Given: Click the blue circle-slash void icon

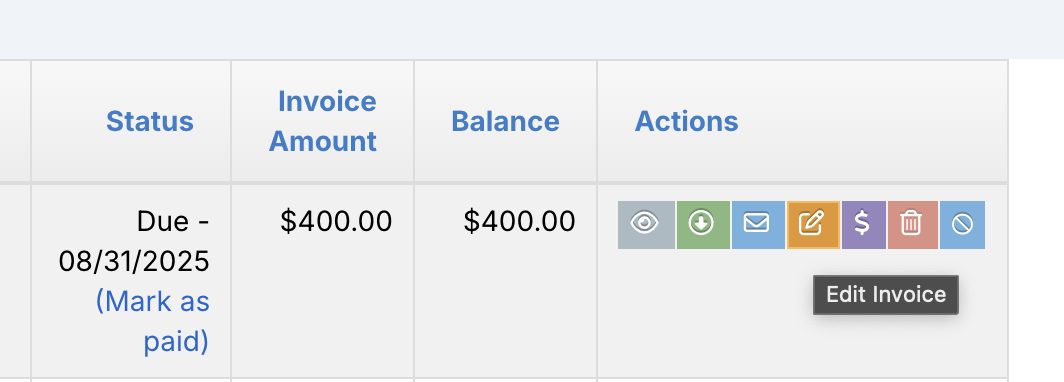Looking at the screenshot, I should coord(962,225).
